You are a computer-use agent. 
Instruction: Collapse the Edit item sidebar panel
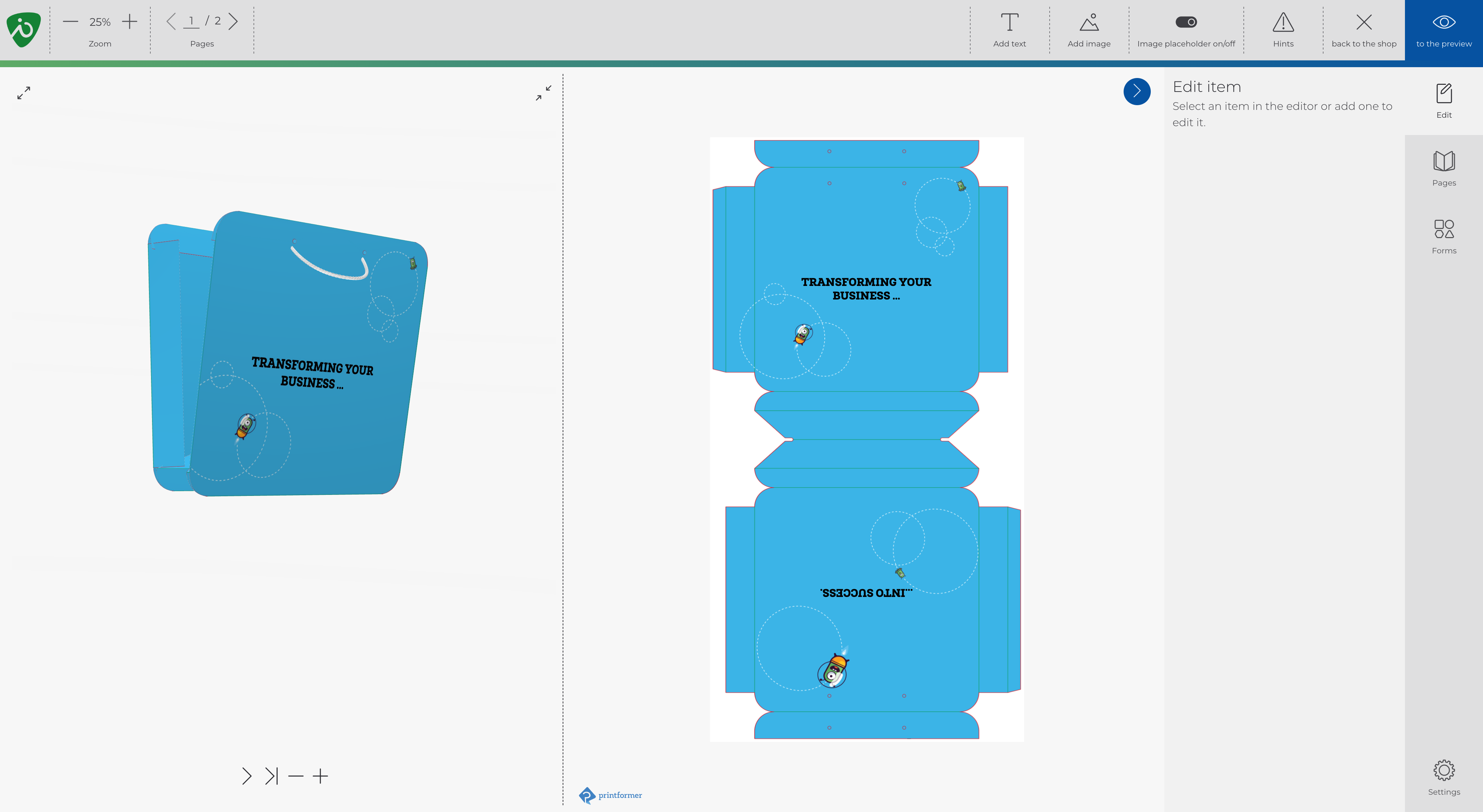coord(1137,92)
